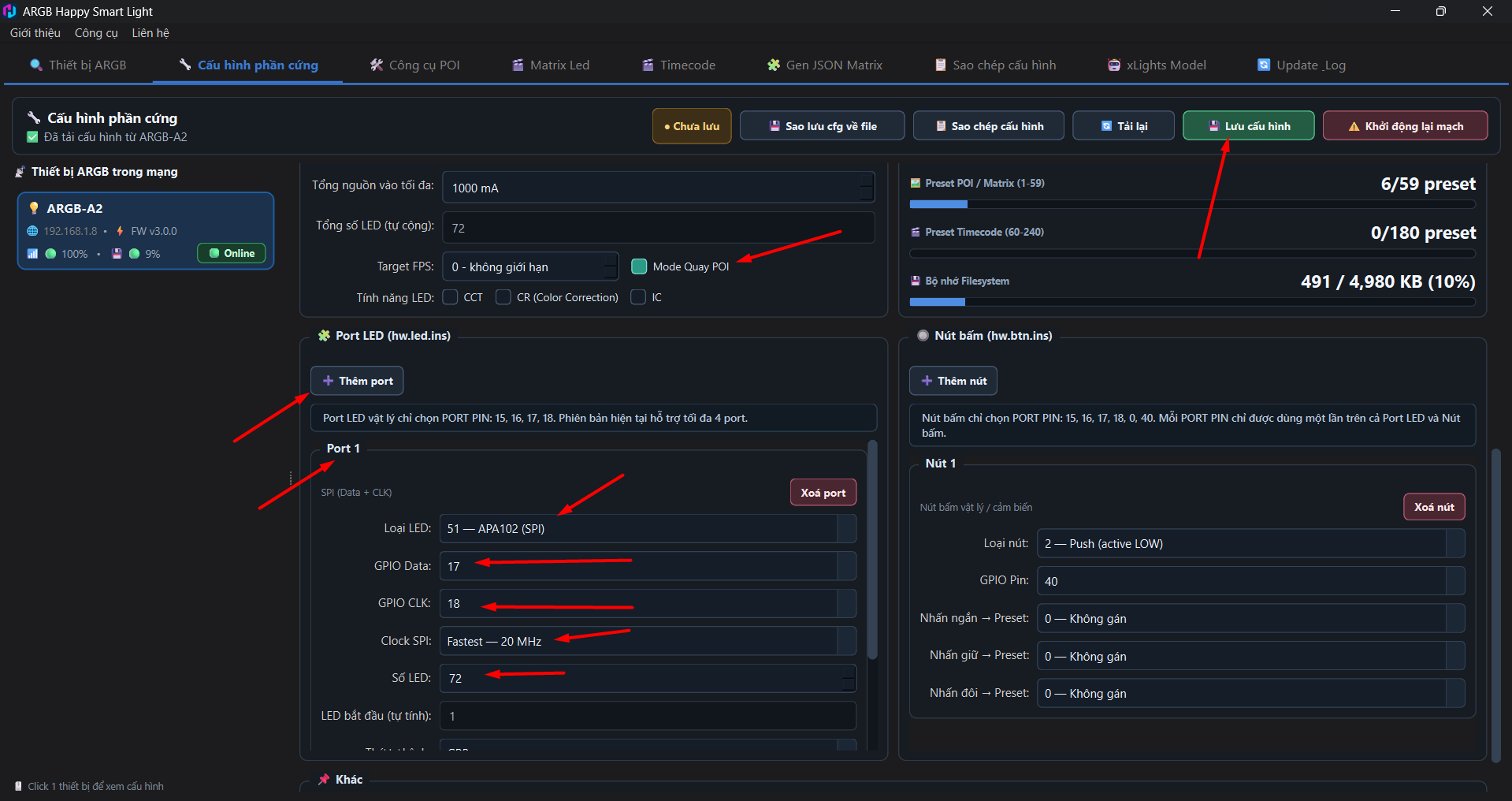Delete Port 1 with Xoá port
The image size is (1512, 801).
823,493
